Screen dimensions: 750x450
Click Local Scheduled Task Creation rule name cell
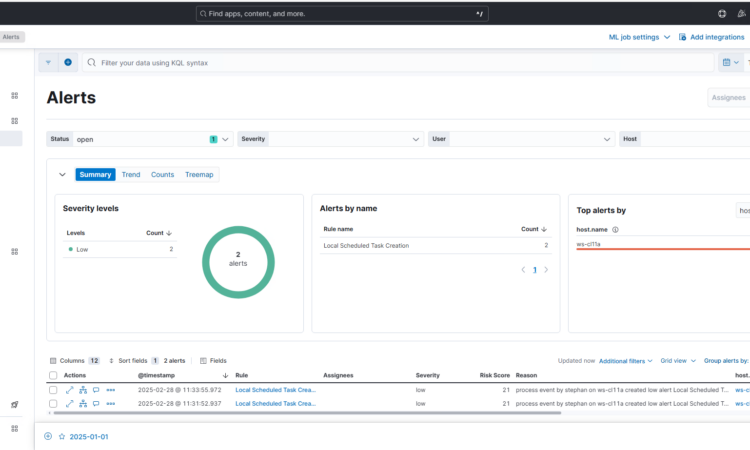(x=366, y=245)
